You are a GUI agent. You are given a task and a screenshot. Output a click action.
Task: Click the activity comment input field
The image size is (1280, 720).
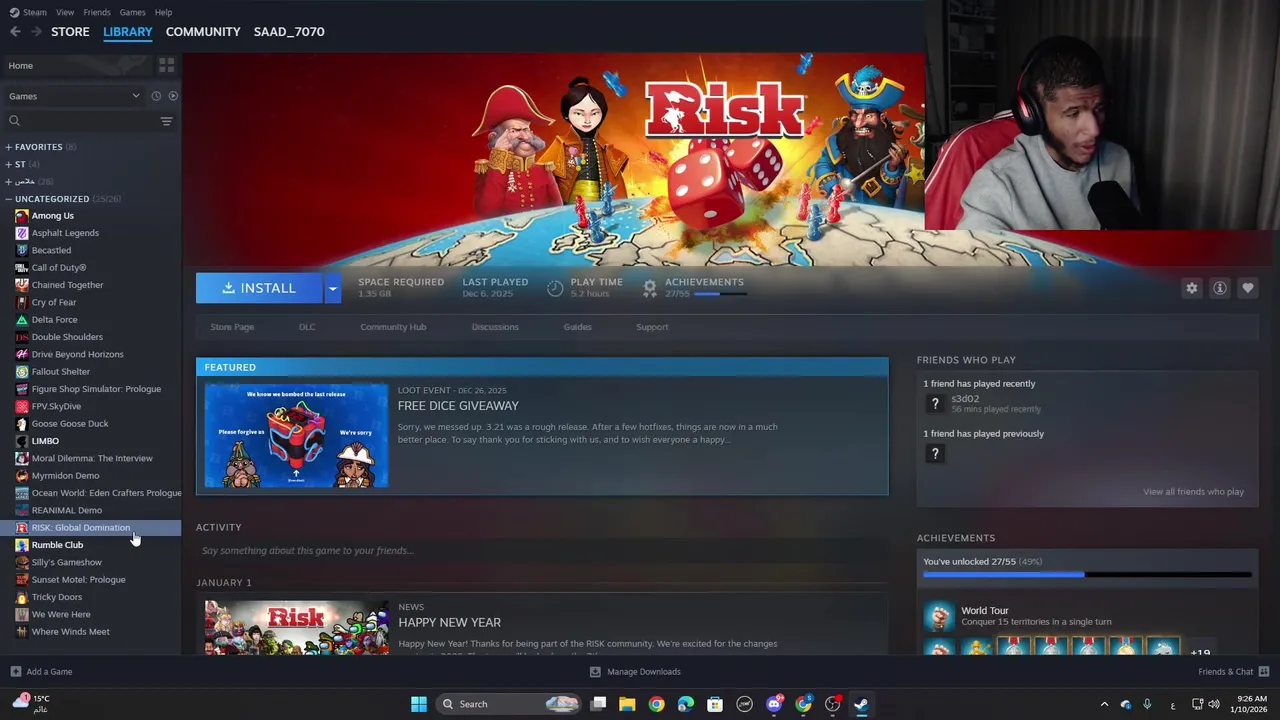[541, 551]
